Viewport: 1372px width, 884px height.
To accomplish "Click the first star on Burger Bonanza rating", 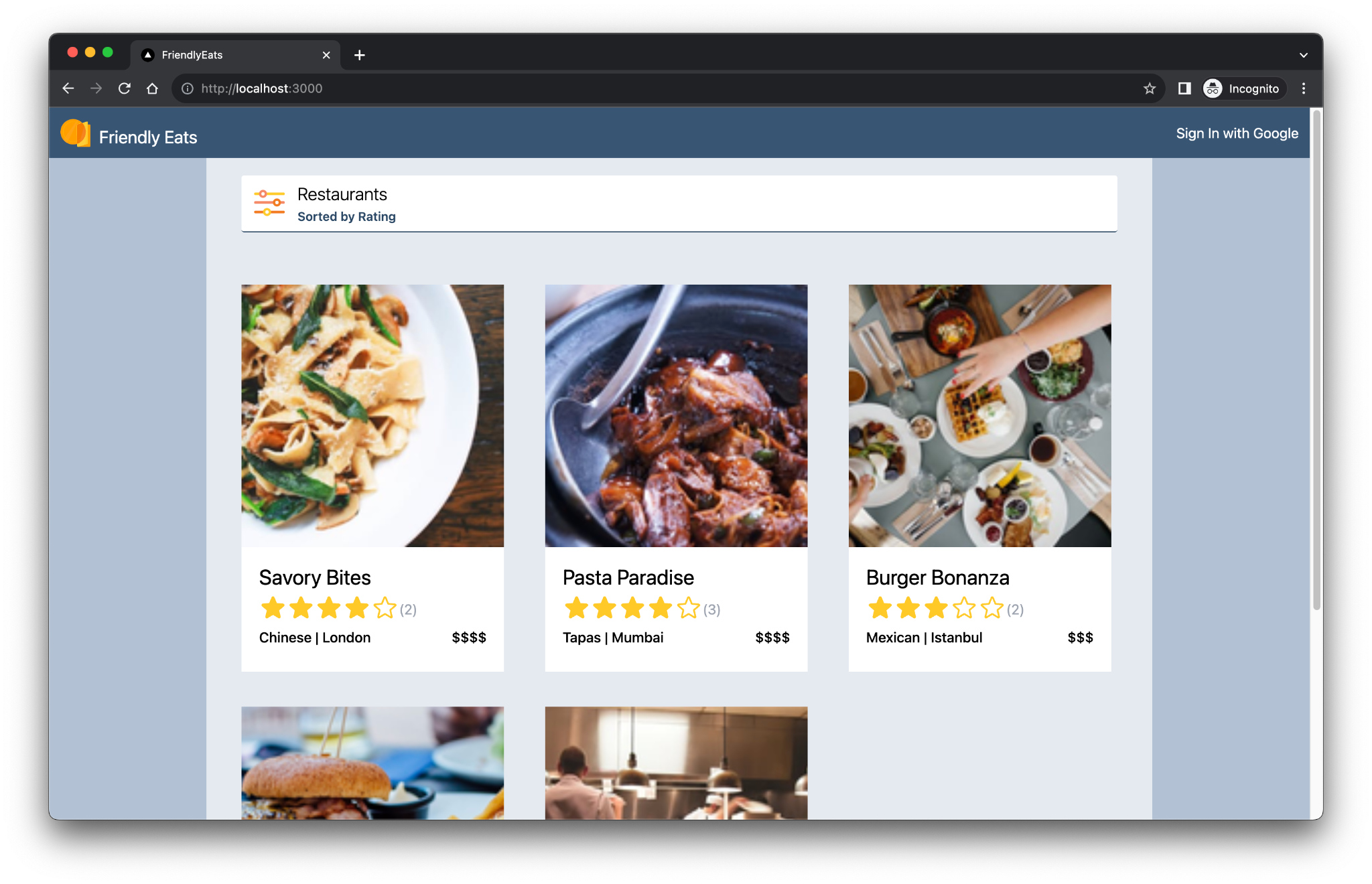I will click(x=878, y=608).
